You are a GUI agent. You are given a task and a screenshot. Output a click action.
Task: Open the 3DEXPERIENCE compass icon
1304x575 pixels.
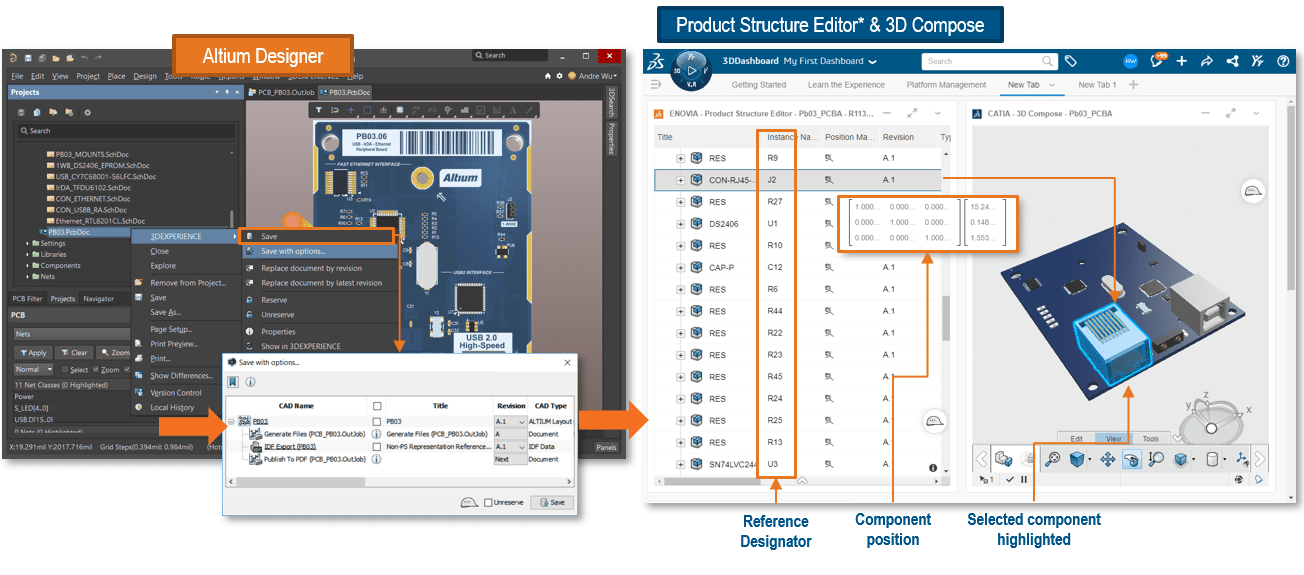pyautogui.click(x=692, y=70)
